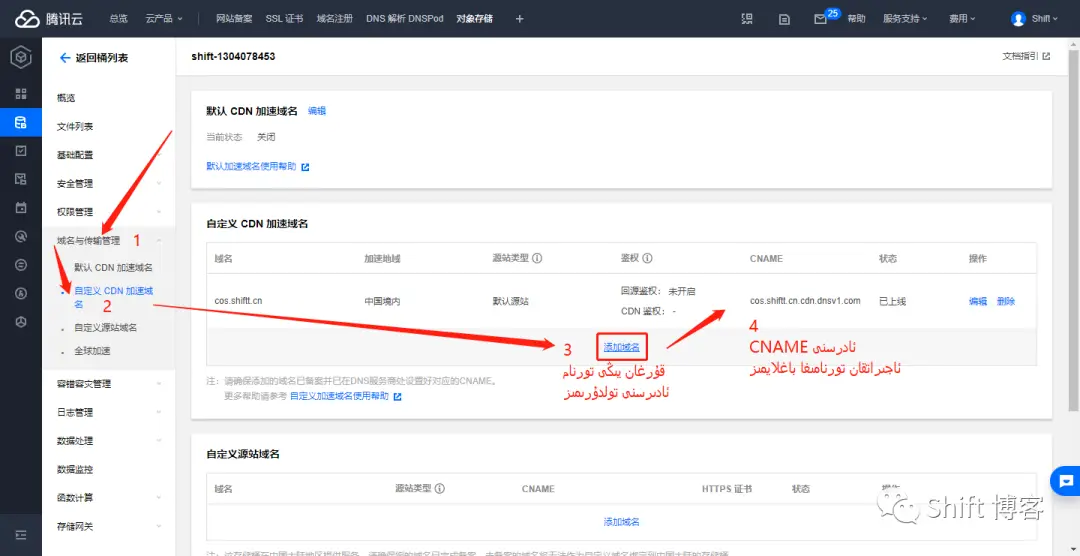The width and height of the screenshot is (1080, 556).
Task: Go to 总览 in the top navigation
Action: click(x=118, y=19)
